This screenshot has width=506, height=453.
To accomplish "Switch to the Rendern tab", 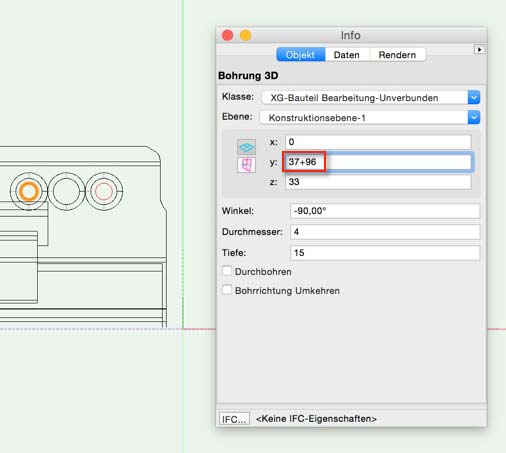I will pos(397,55).
